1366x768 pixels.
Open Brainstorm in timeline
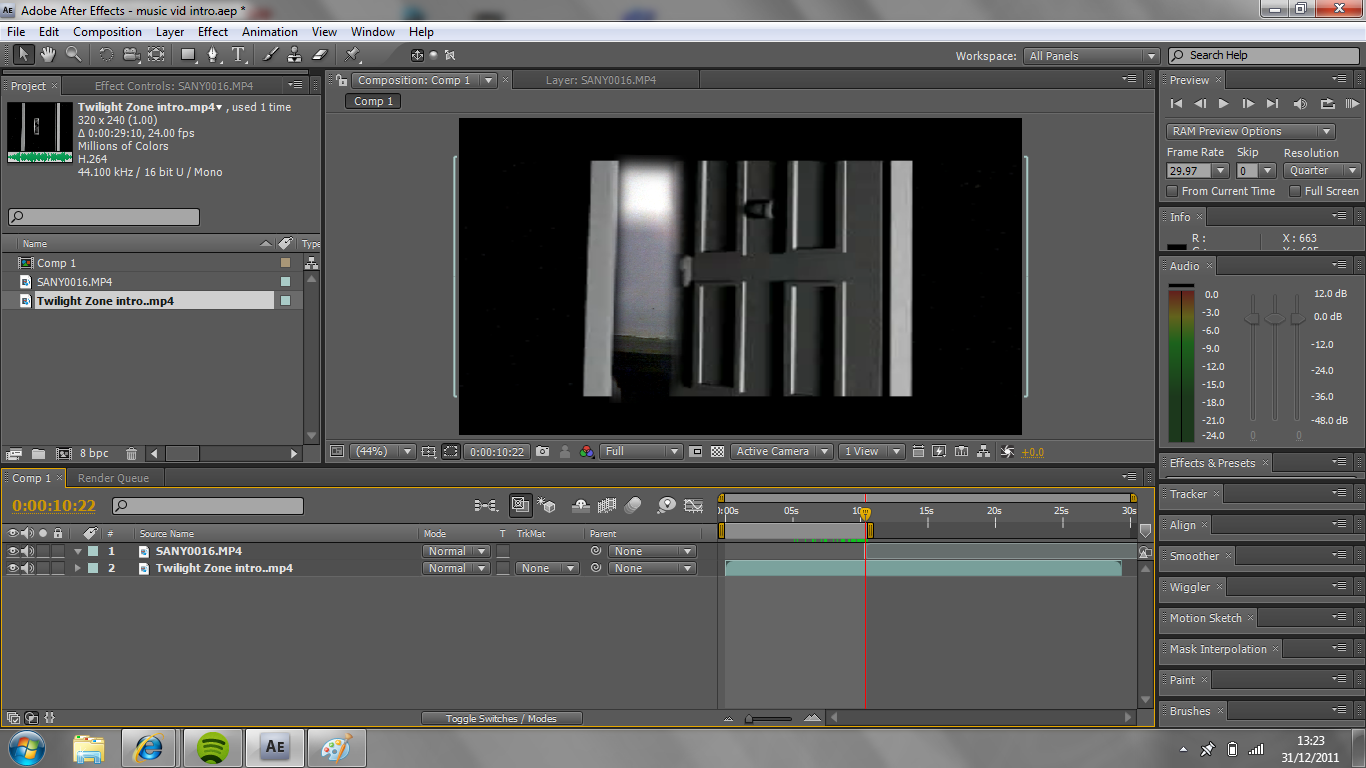666,506
